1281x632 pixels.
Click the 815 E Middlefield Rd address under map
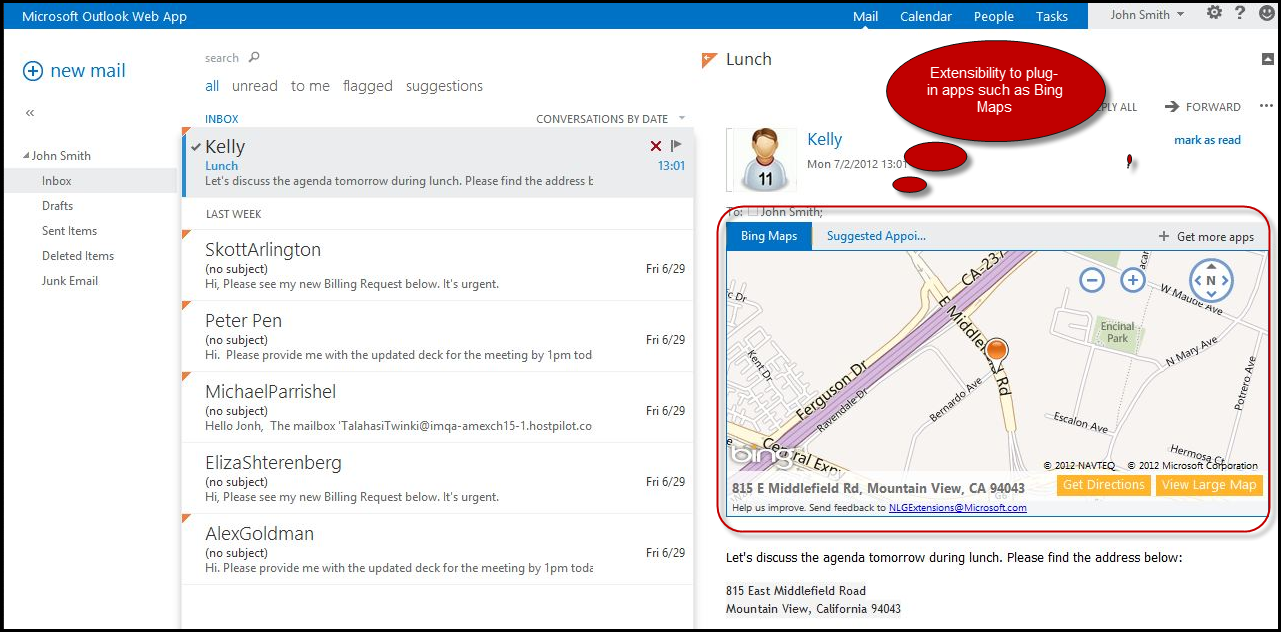pyautogui.click(x=878, y=489)
